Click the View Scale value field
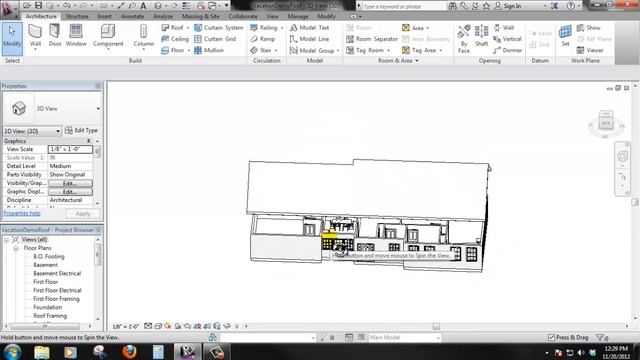This screenshot has width=640, height=360. click(x=70, y=149)
